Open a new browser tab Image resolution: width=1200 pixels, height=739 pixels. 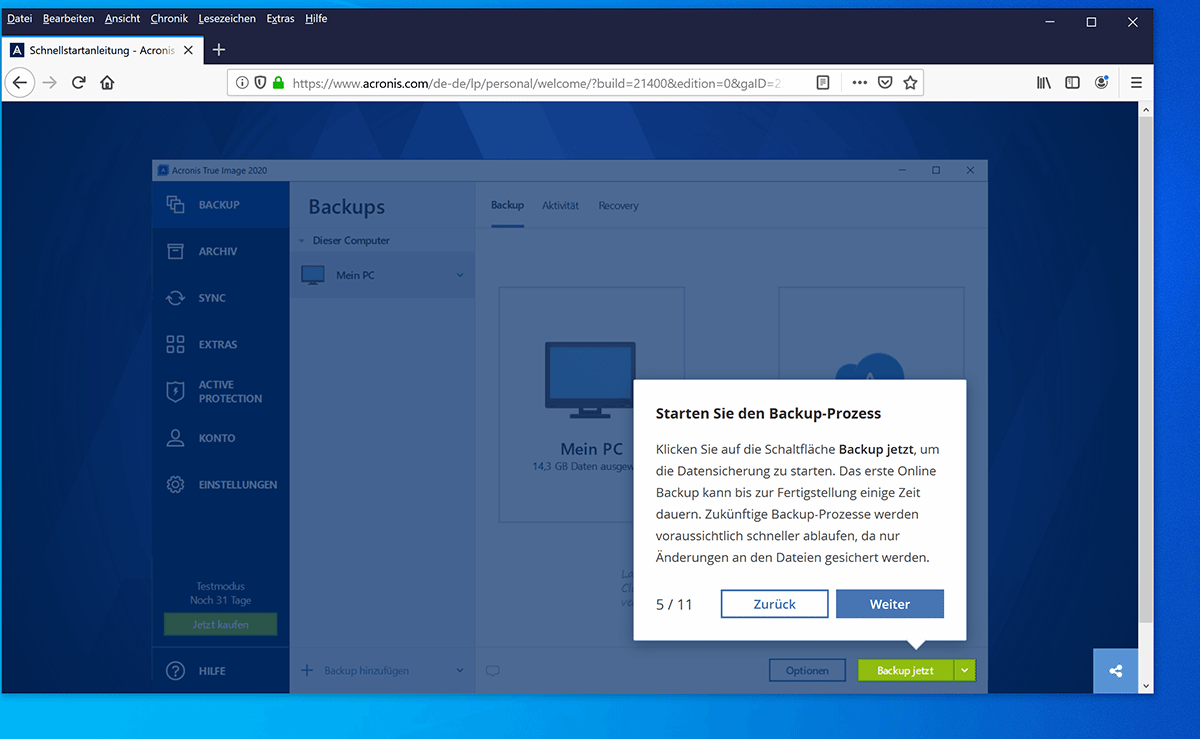click(219, 50)
